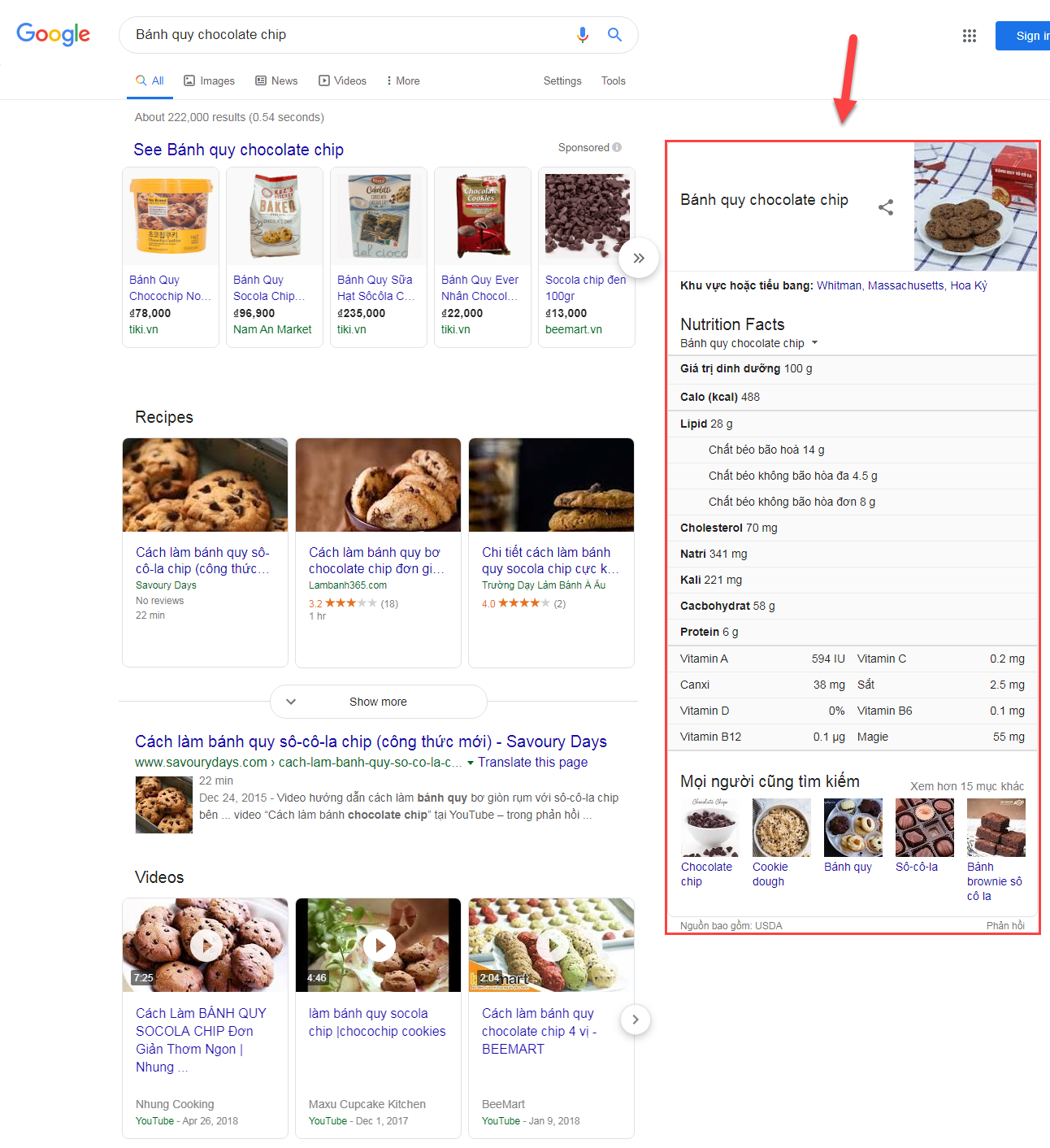This screenshot has height=1148, width=1050.
Task: Click next arrow in Videos carousel
Action: 636,1020
